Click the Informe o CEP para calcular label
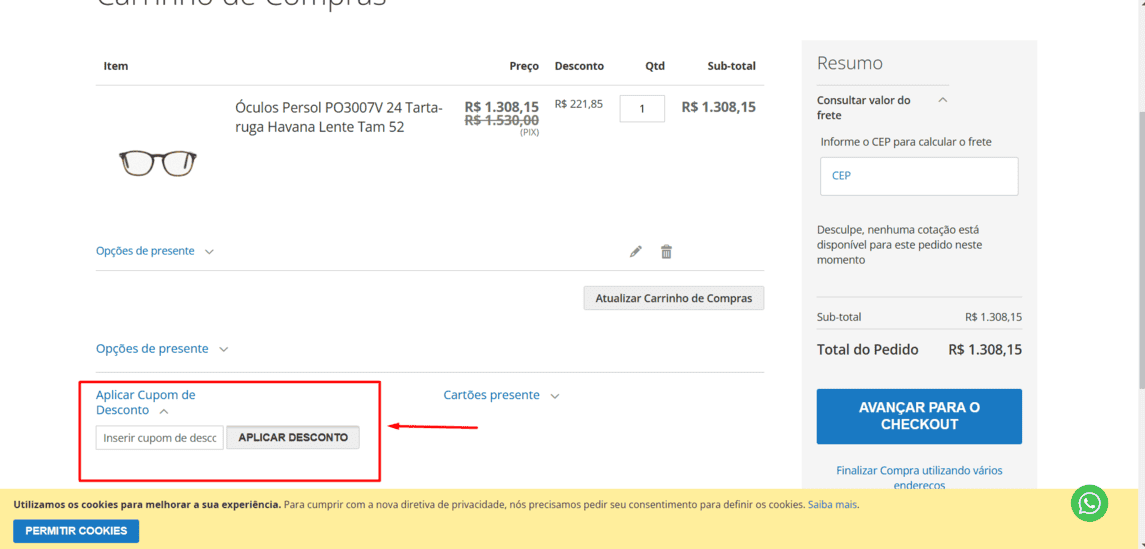This screenshot has height=549, width=1145. [905, 142]
